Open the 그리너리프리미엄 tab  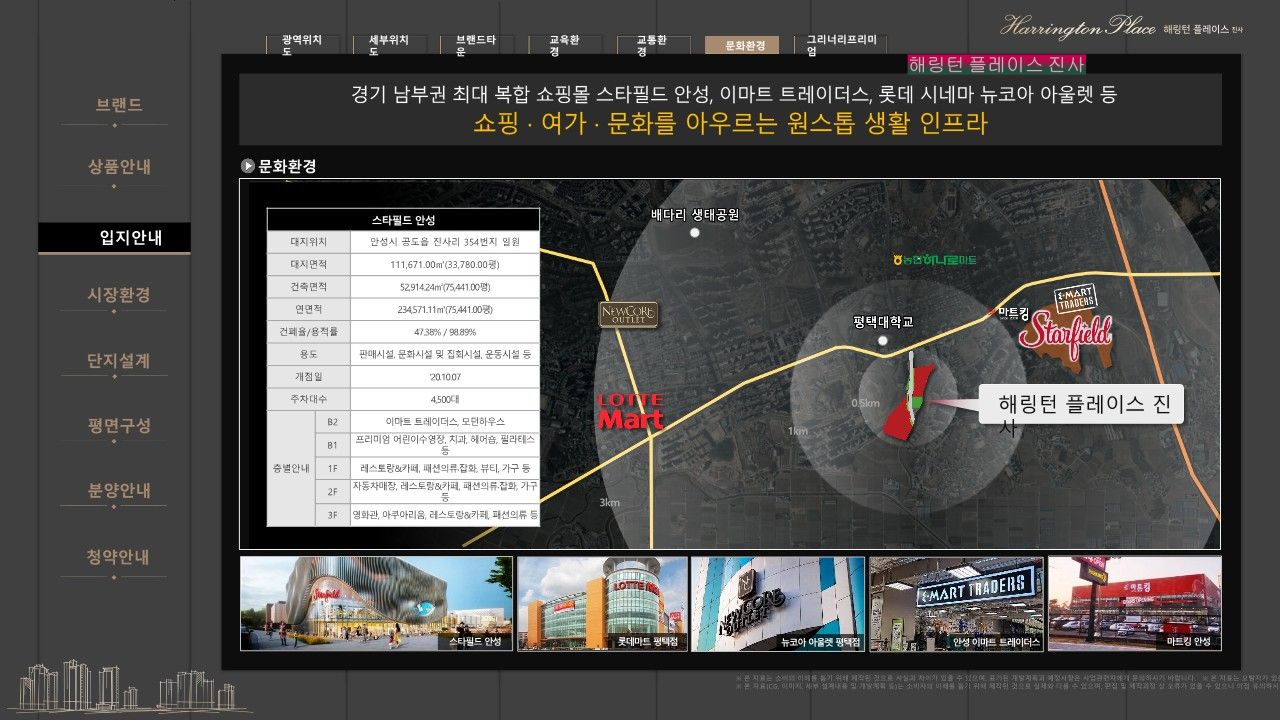[841, 45]
